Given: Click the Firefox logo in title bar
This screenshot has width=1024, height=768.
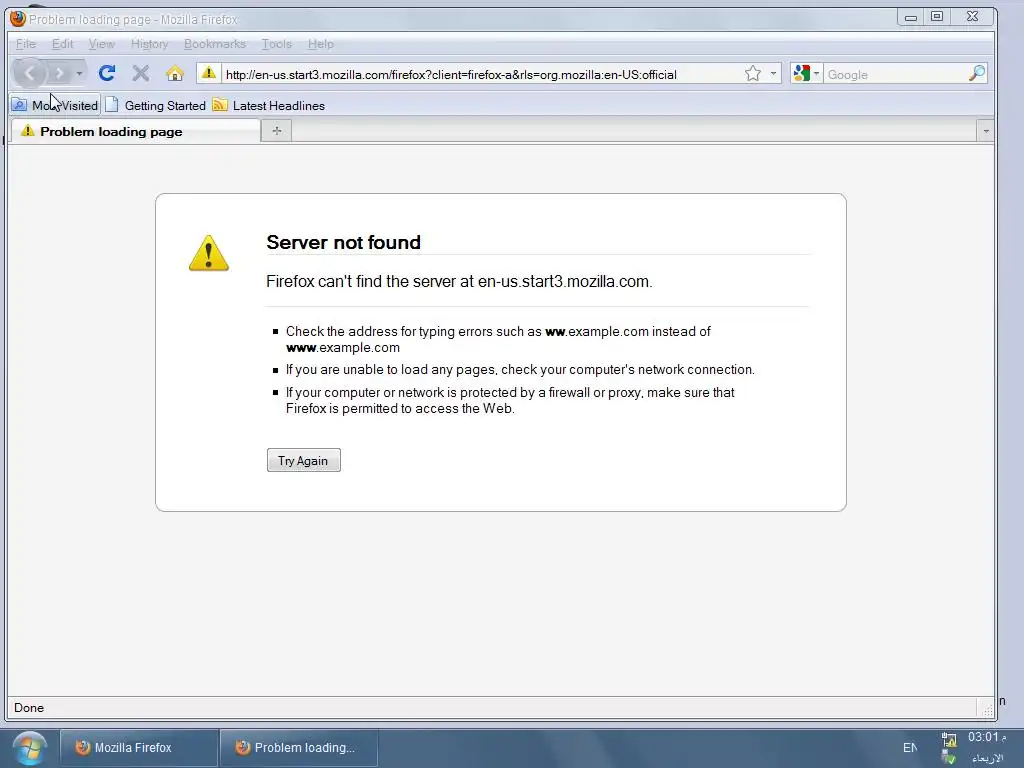Looking at the screenshot, I should 18,19.
